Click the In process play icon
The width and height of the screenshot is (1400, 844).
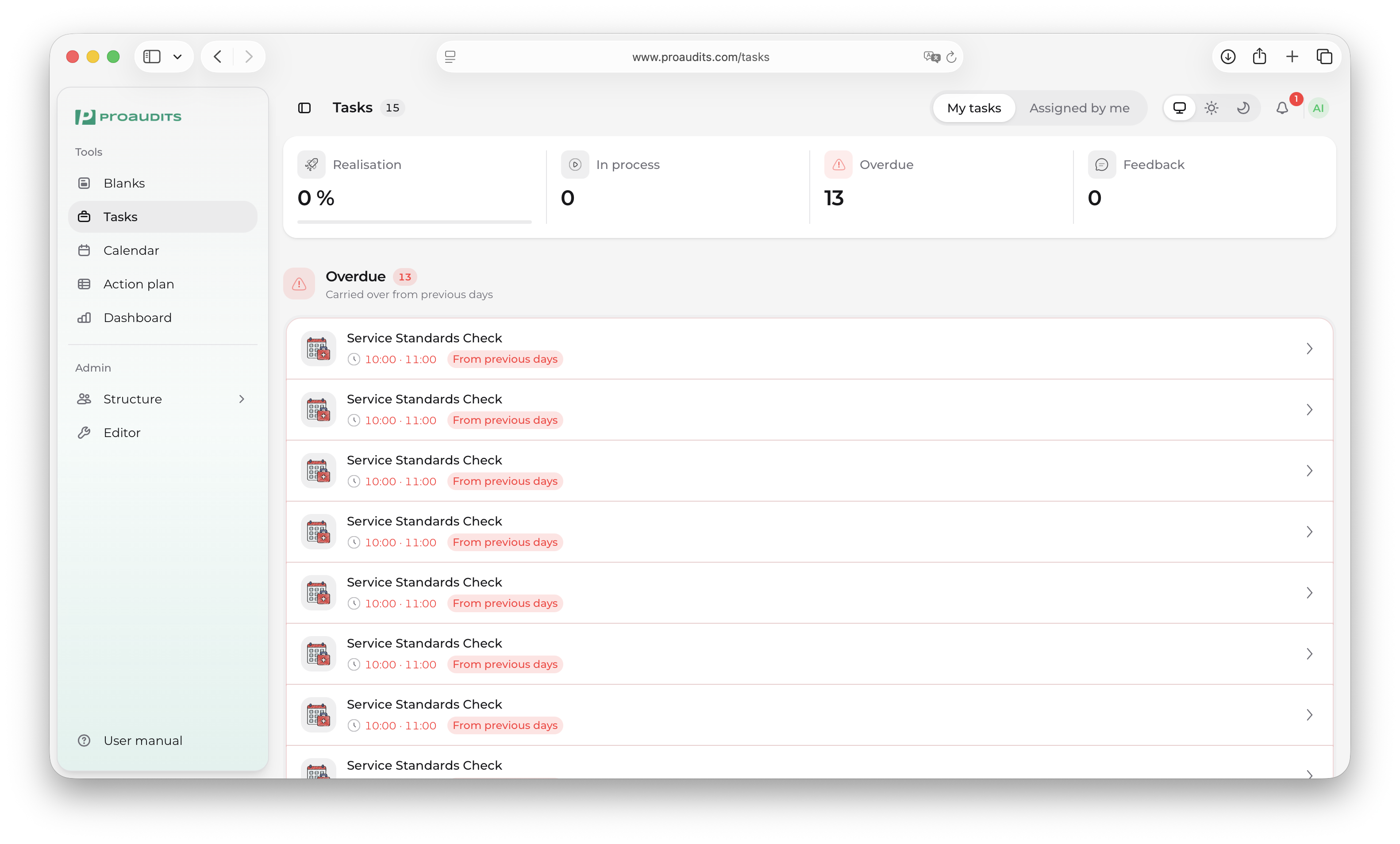(575, 165)
